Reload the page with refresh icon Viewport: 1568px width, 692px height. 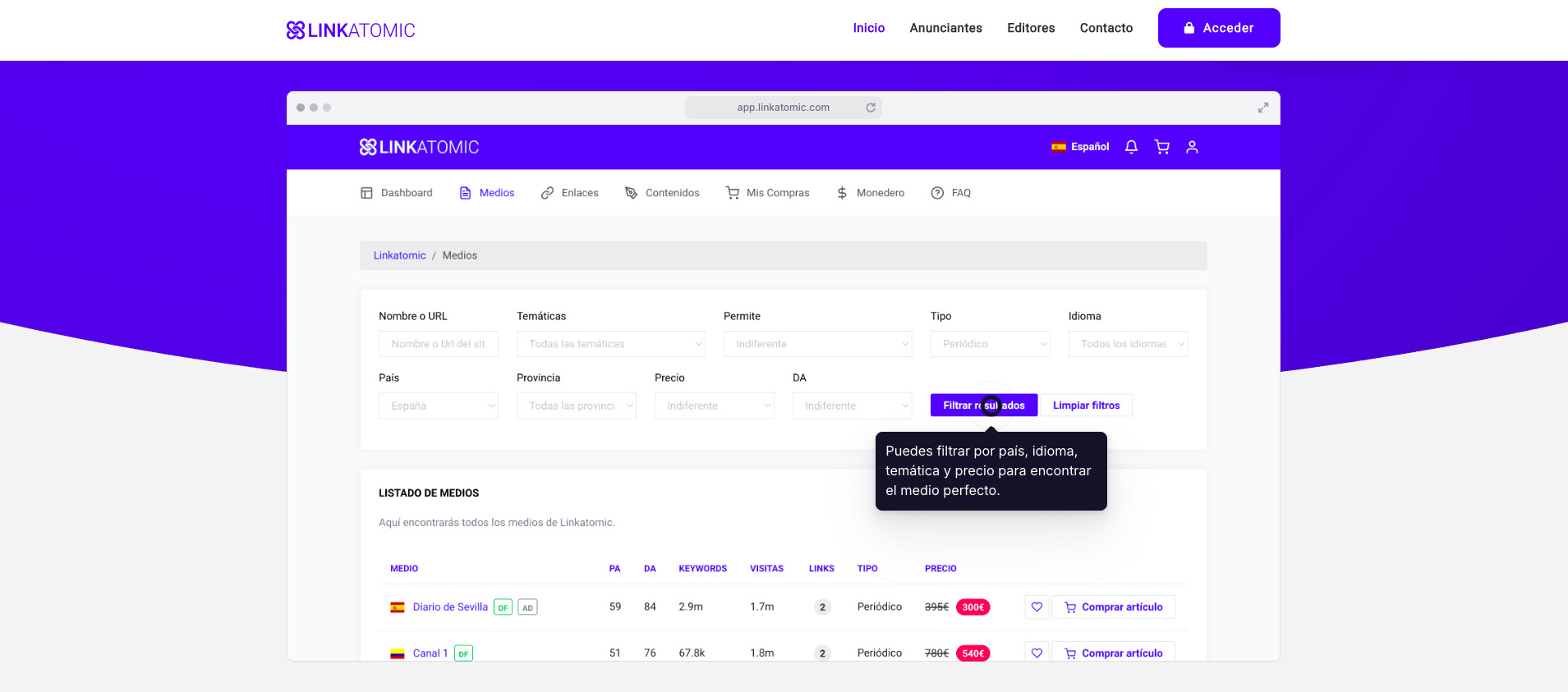coord(871,108)
